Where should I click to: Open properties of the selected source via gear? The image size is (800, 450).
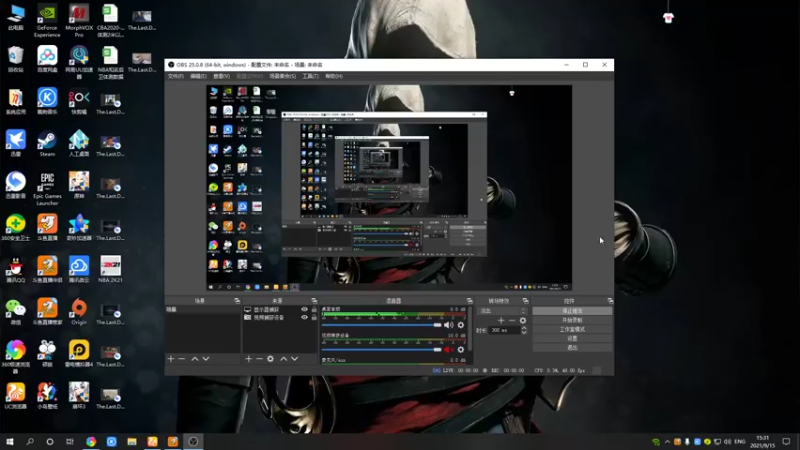270,359
